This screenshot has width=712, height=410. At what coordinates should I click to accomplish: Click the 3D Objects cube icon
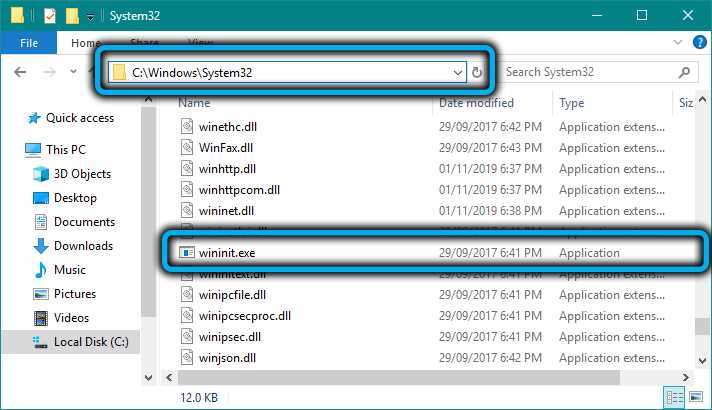point(41,174)
